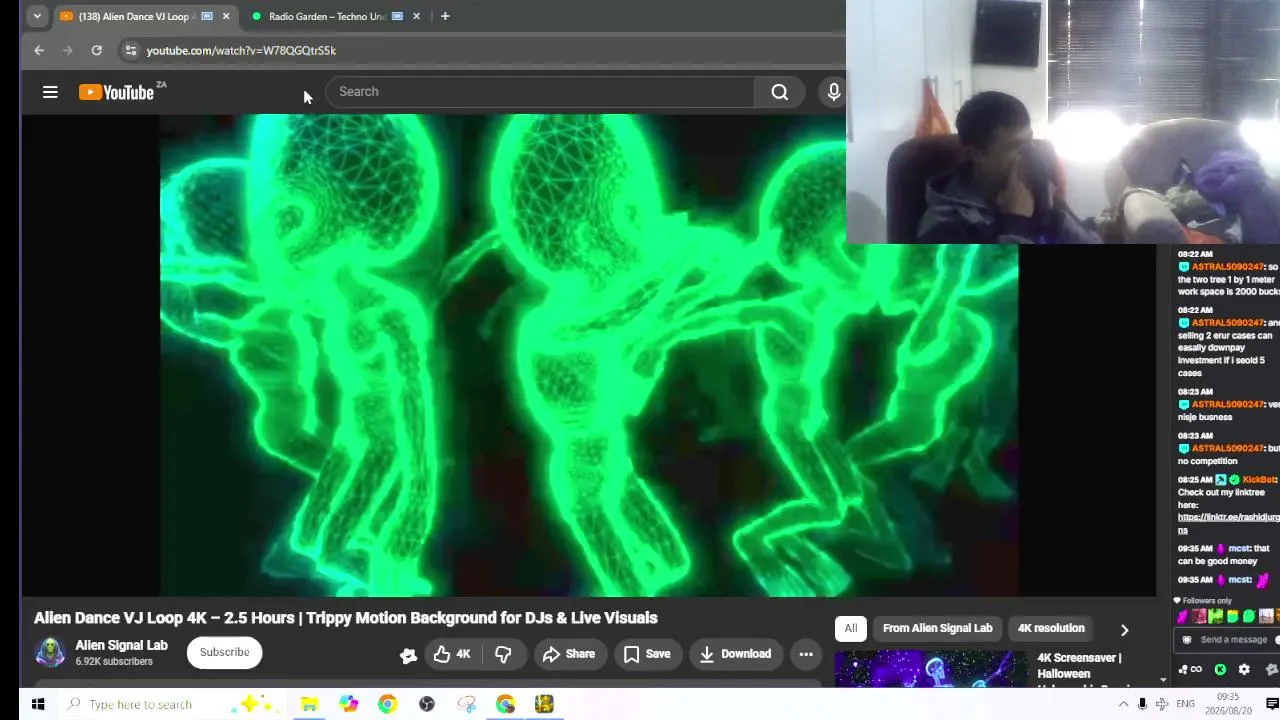The height and width of the screenshot is (720, 1280).
Task: Select the 4K resolution filter chip
Action: (1051, 628)
